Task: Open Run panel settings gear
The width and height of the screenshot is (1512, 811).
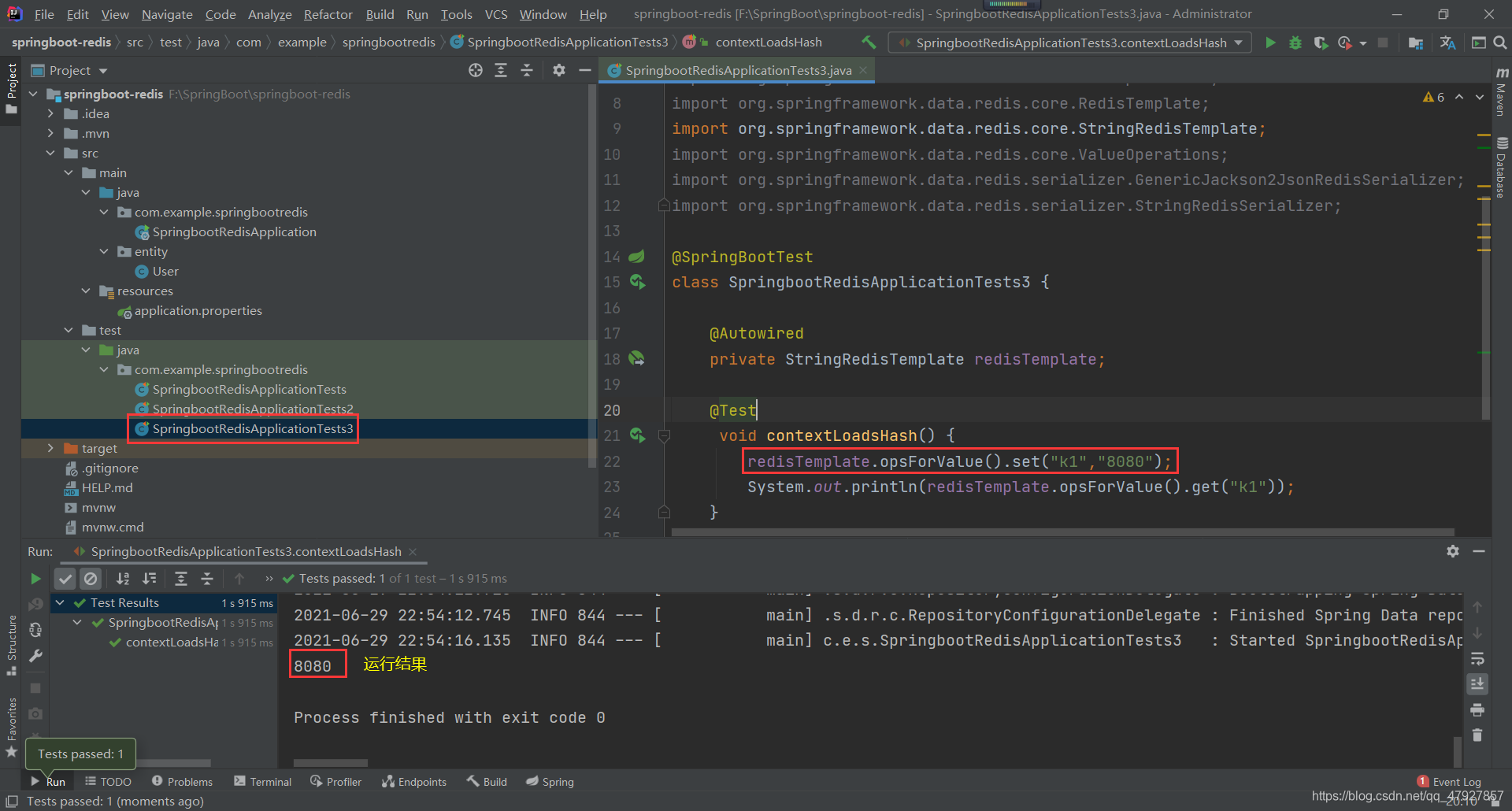Action: 1453,551
